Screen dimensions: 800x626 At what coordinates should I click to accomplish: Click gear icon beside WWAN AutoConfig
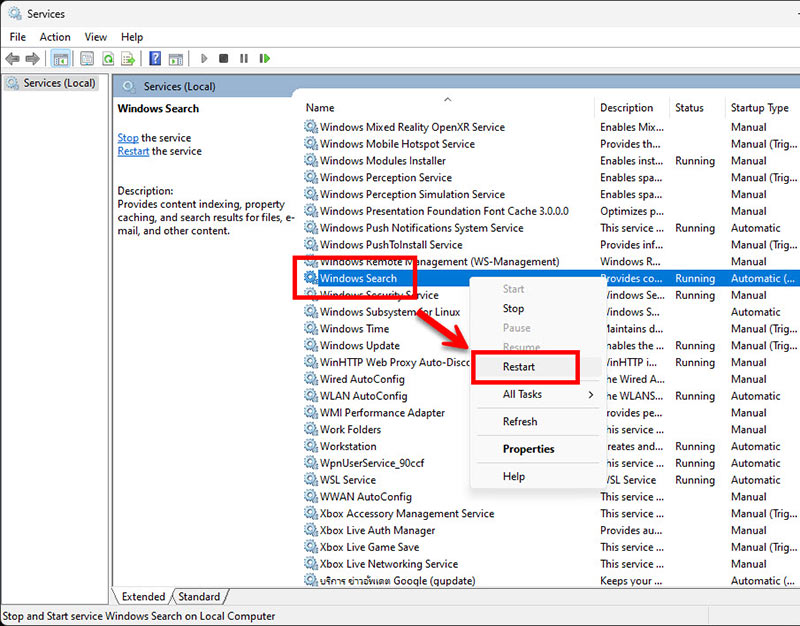[x=311, y=496]
